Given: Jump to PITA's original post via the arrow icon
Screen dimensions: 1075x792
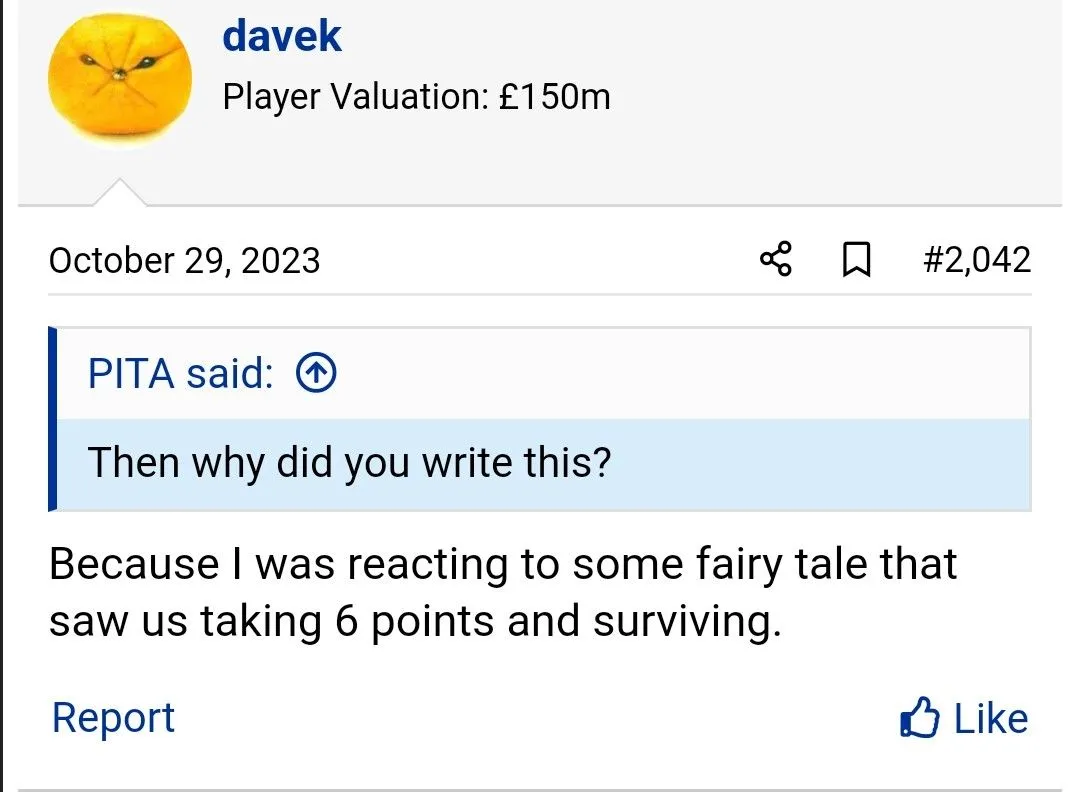Looking at the screenshot, I should [x=316, y=374].
